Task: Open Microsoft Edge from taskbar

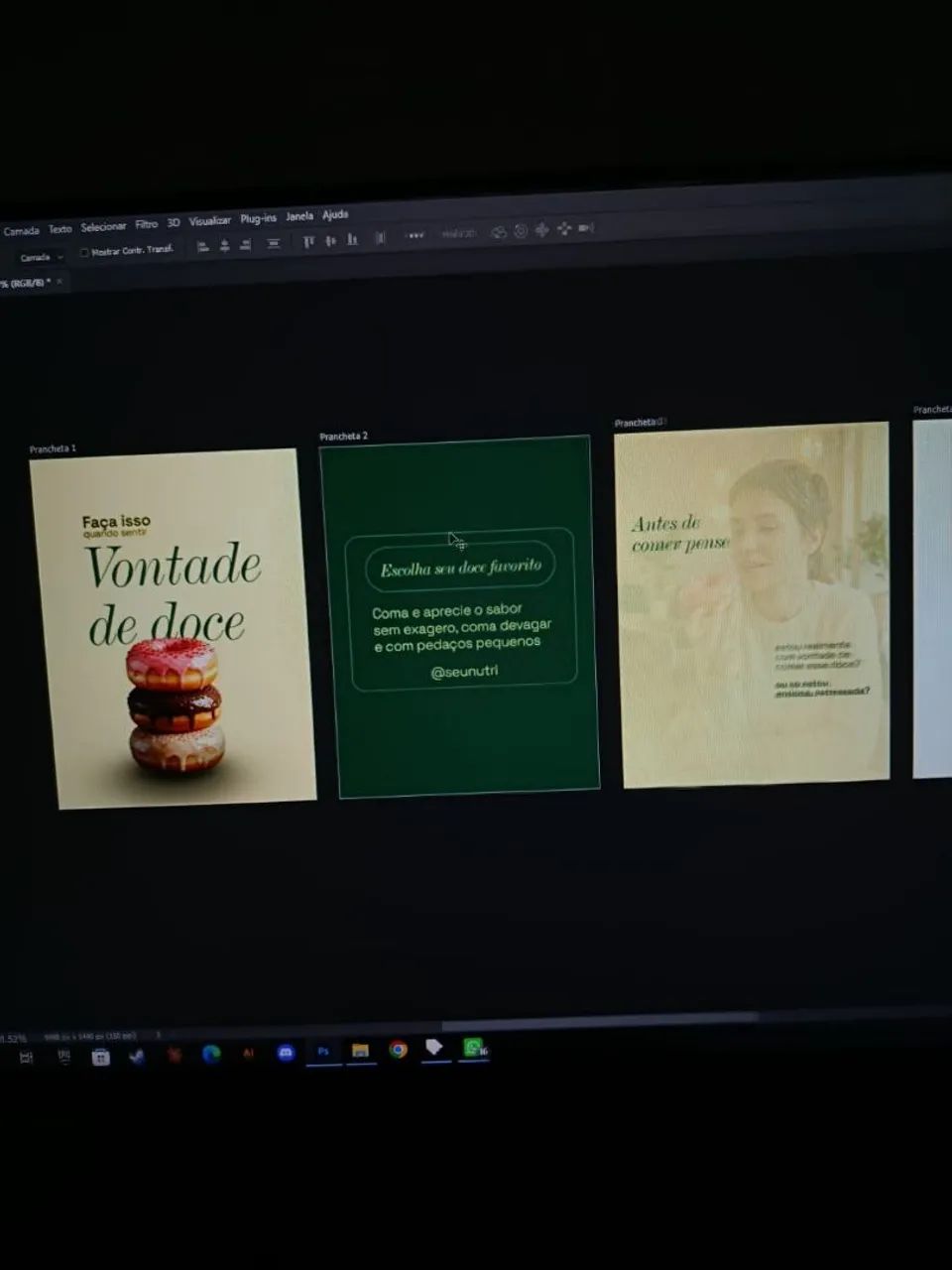Action: (211, 1054)
